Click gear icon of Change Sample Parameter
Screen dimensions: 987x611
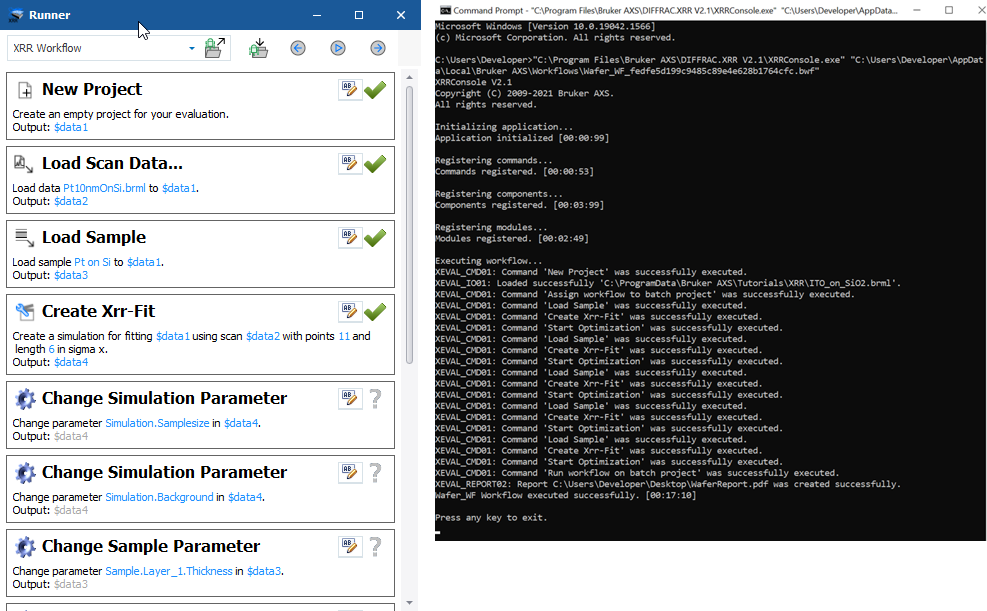pos(25,547)
